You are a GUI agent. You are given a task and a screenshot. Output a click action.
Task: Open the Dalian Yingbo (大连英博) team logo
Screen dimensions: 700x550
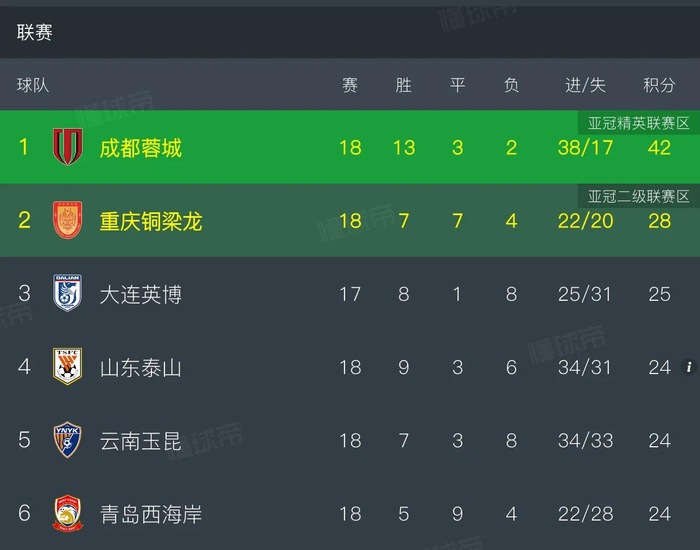click(67, 293)
